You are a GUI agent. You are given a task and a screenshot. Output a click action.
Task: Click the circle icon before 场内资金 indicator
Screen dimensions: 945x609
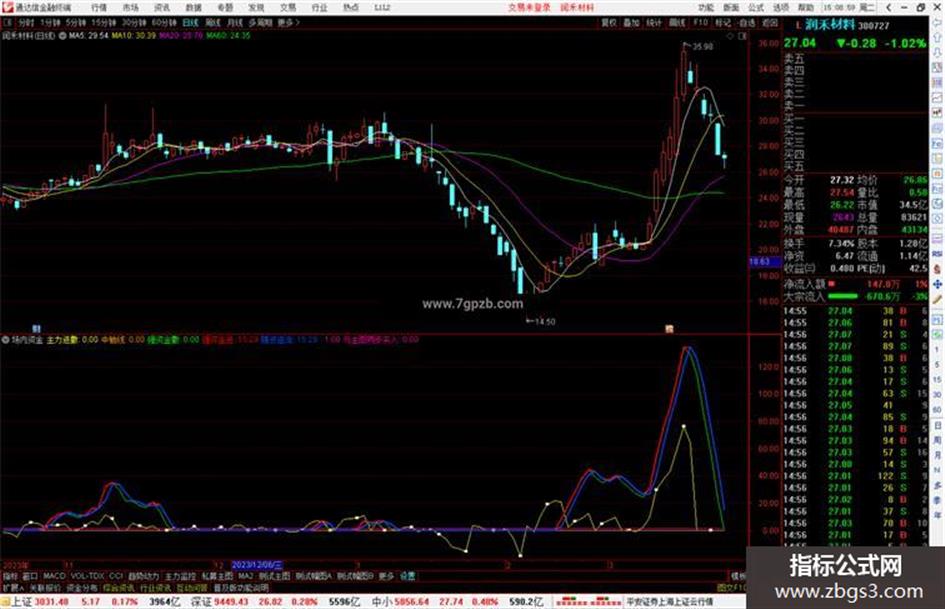click(x=5, y=339)
